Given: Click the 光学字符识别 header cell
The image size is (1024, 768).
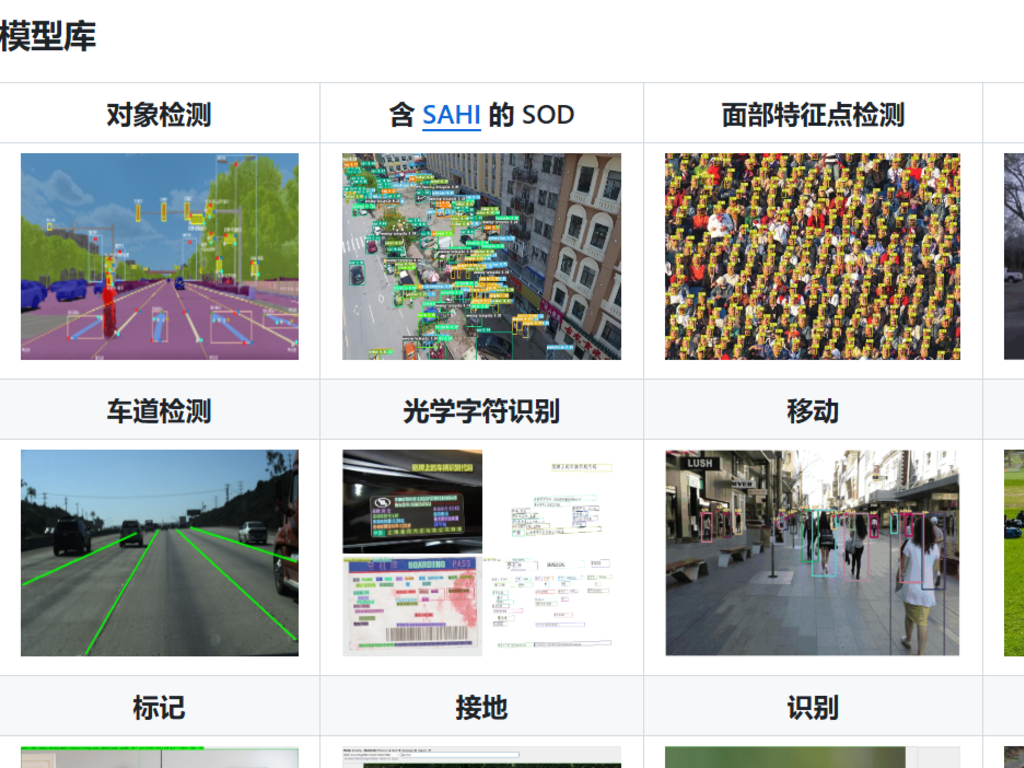Looking at the screenshot, I should coord(481,411).
